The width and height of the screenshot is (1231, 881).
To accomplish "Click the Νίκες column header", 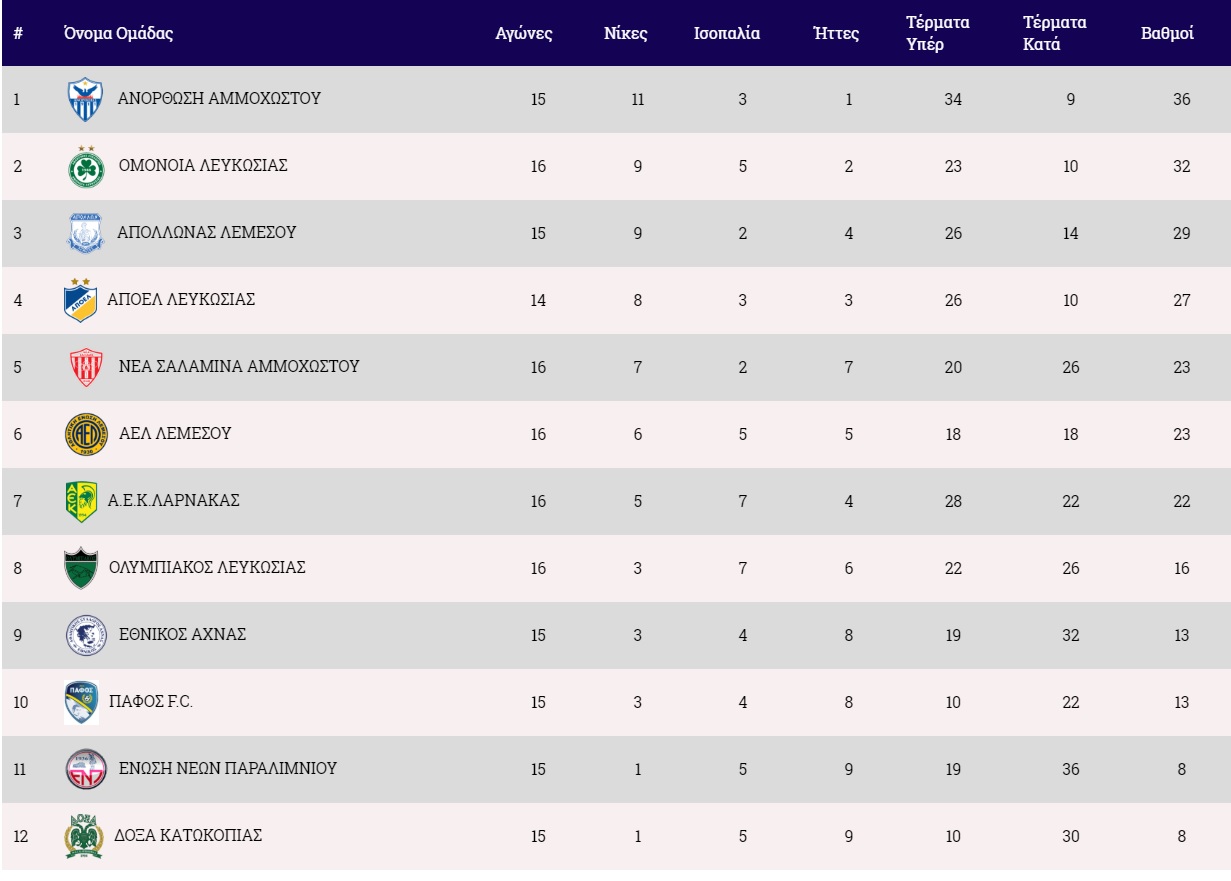I will point(626,33).
